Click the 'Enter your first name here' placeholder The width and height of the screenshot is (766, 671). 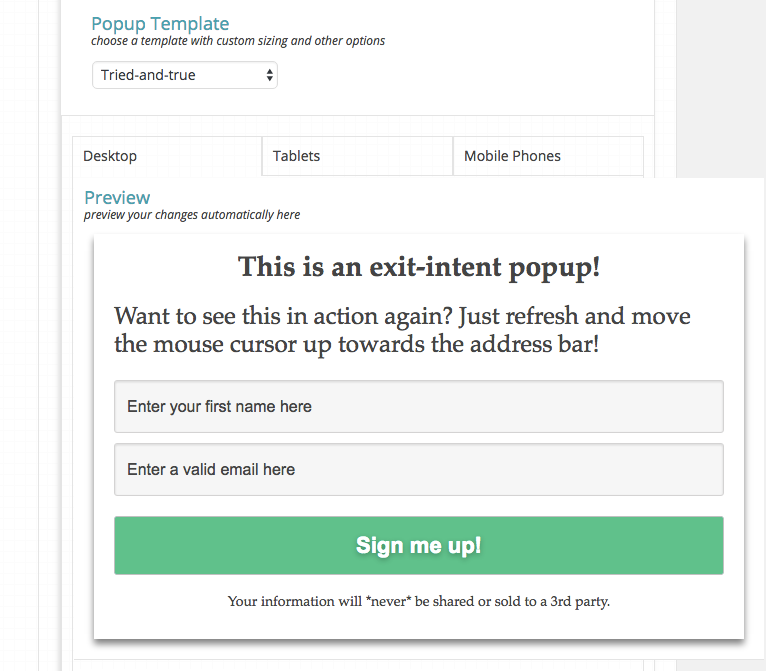tap(219, 406)
